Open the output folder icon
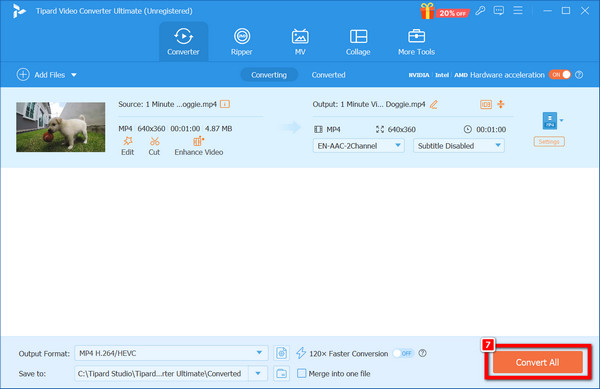 (x=281, y=373)
